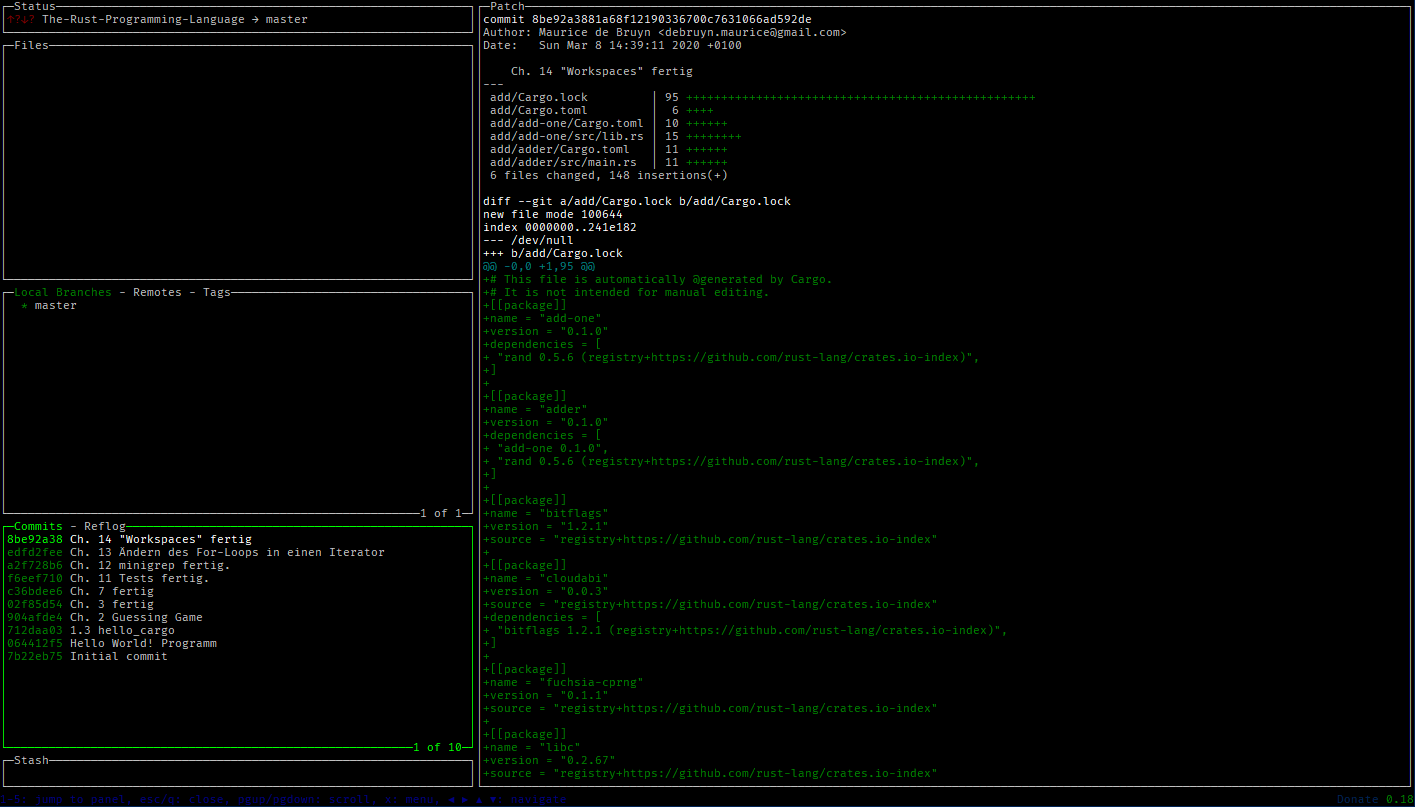Click the commit hash line 8be92a3881a68f...
Screen dimensions: 1415x807
click(x=647, y=19)
